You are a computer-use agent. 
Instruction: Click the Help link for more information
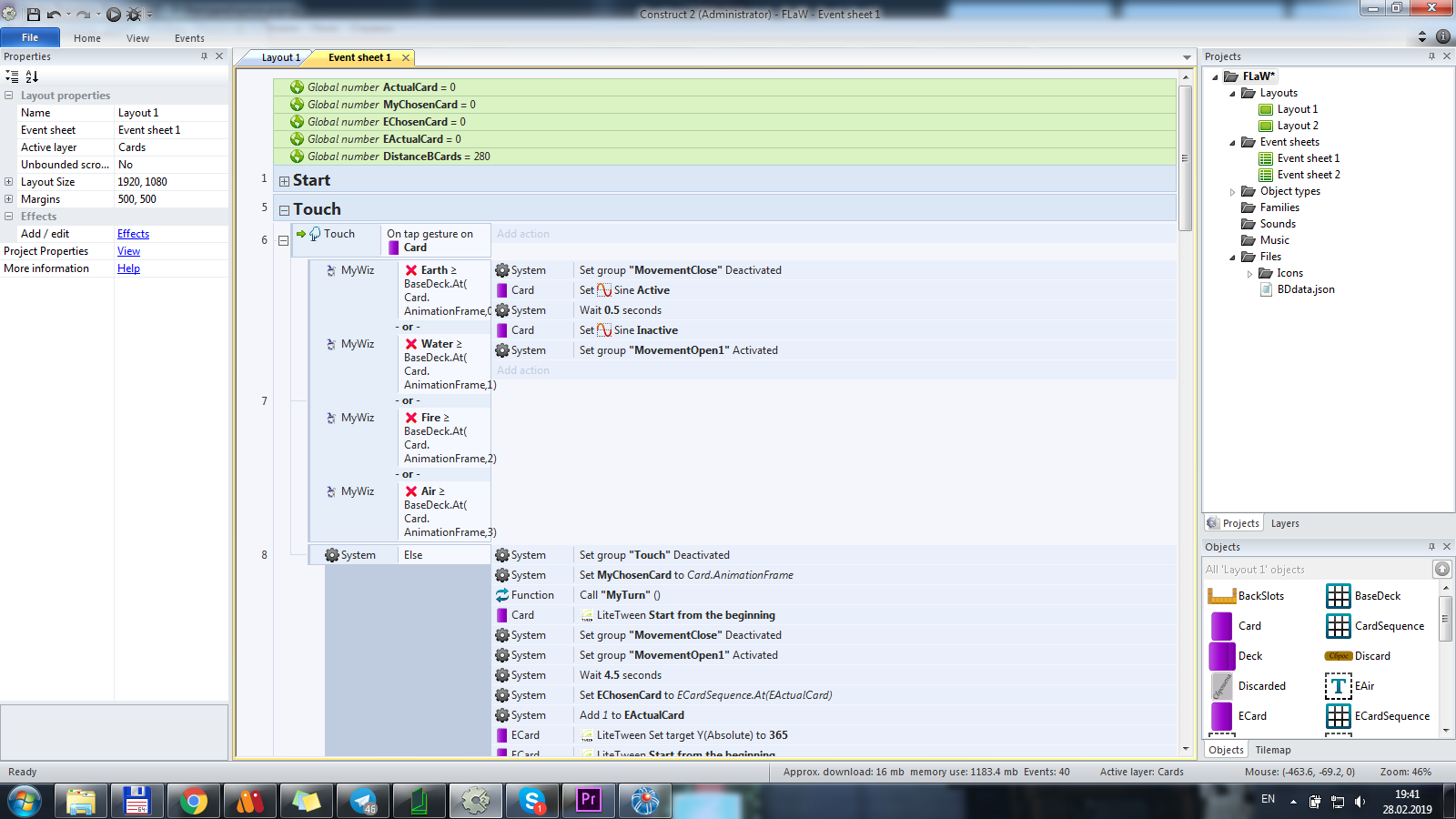[128, 268]
